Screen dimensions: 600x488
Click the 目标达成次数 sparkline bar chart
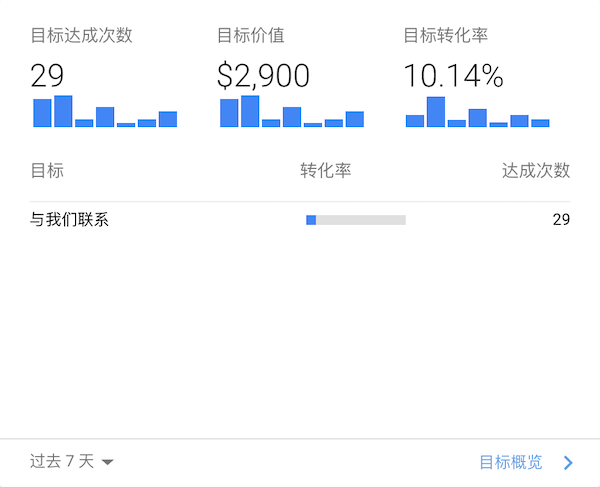point(105,111)
